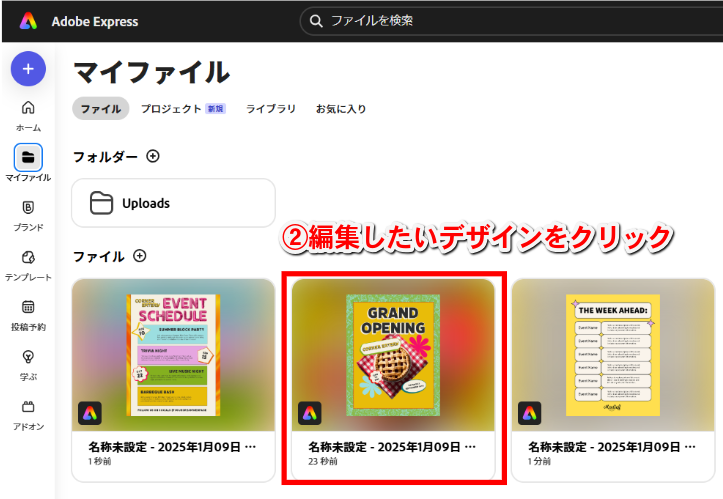Click the Adobe Express logo
Viewport: 723px width, 499px height.
click(28, 21)
